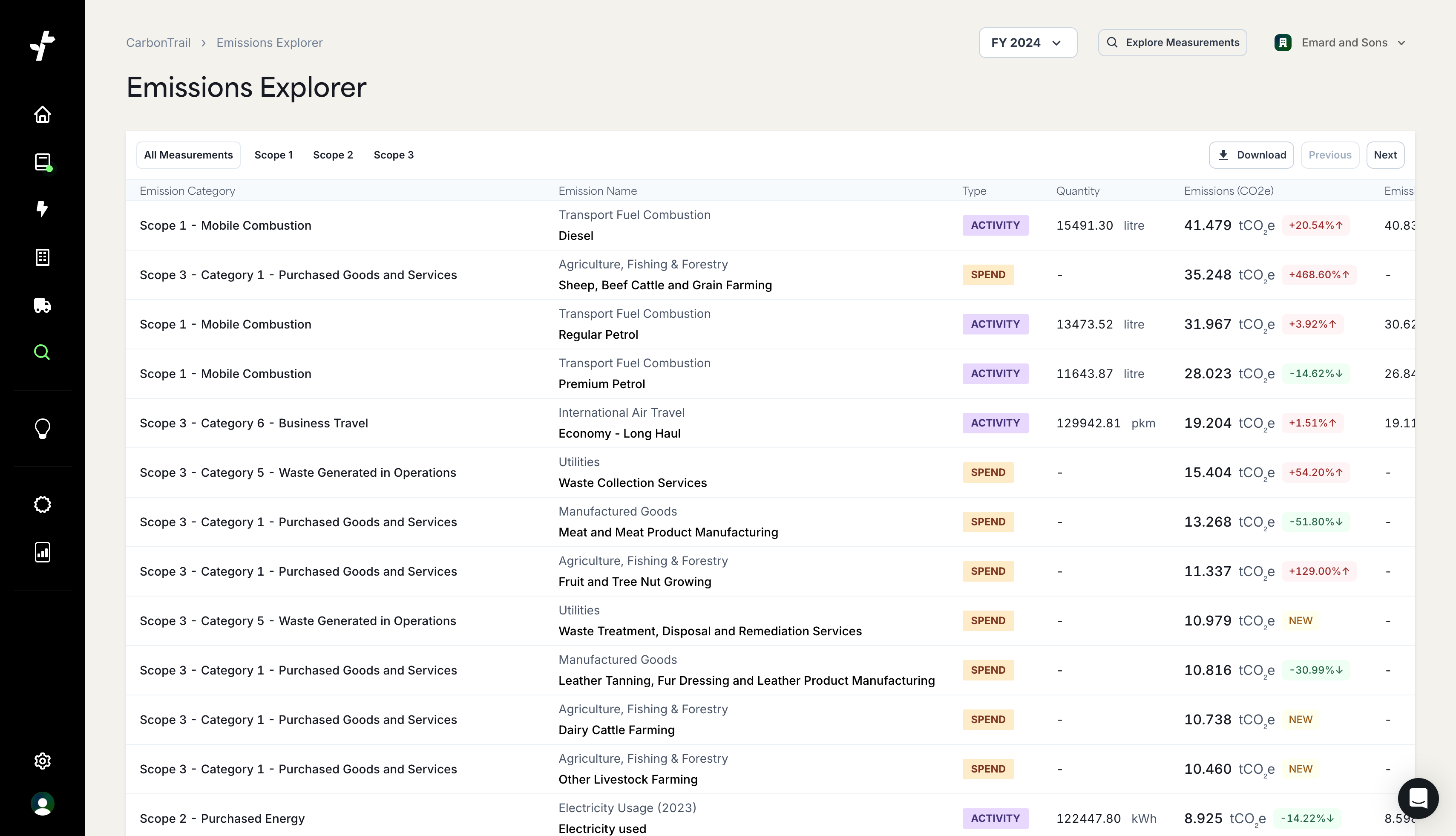The width and height of the screenshot is (1456, 836).
Task: Switch to the Scope 2 tab
Action: 333,155
